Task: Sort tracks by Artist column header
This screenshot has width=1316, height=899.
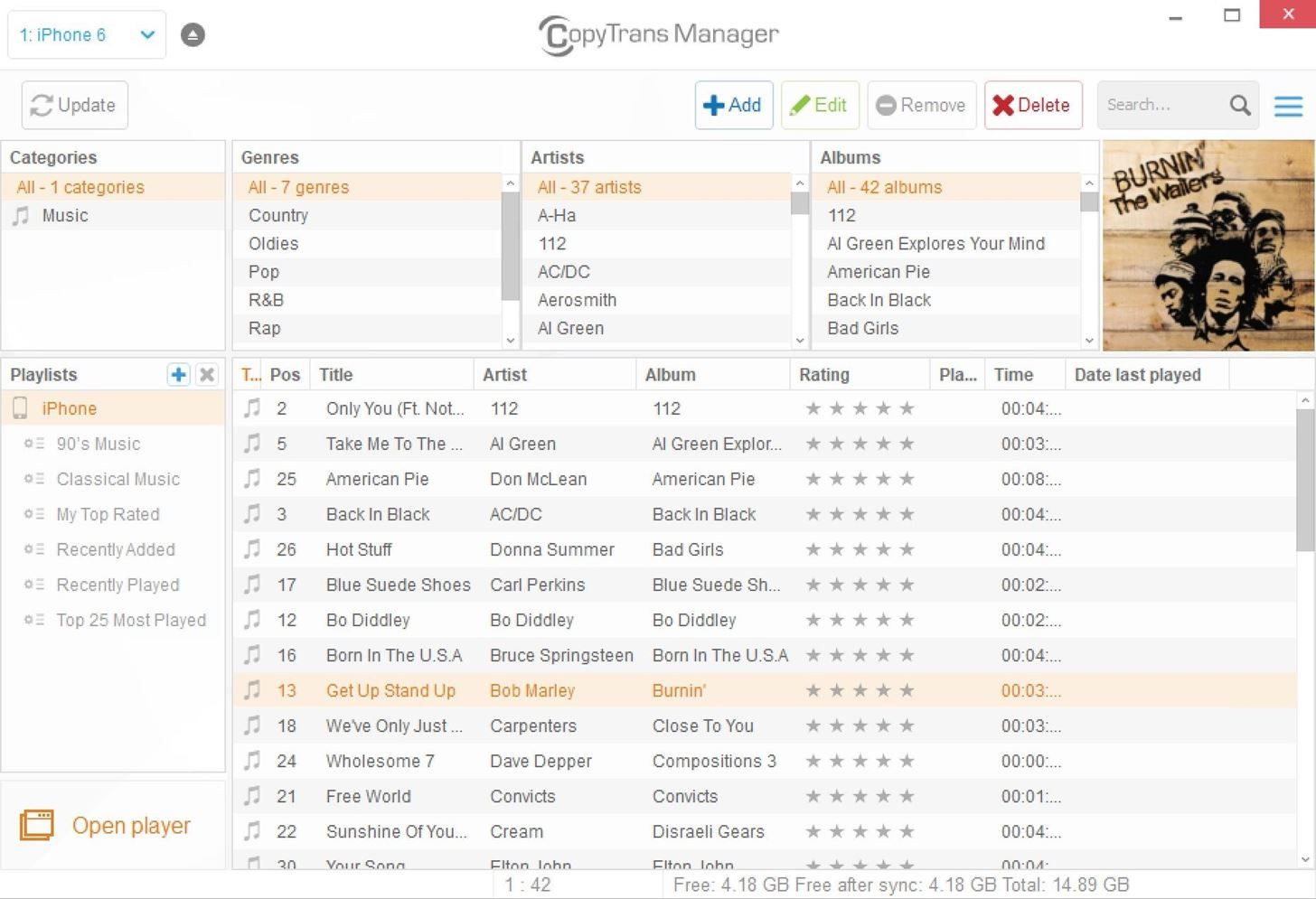Action: coord(504,375)
